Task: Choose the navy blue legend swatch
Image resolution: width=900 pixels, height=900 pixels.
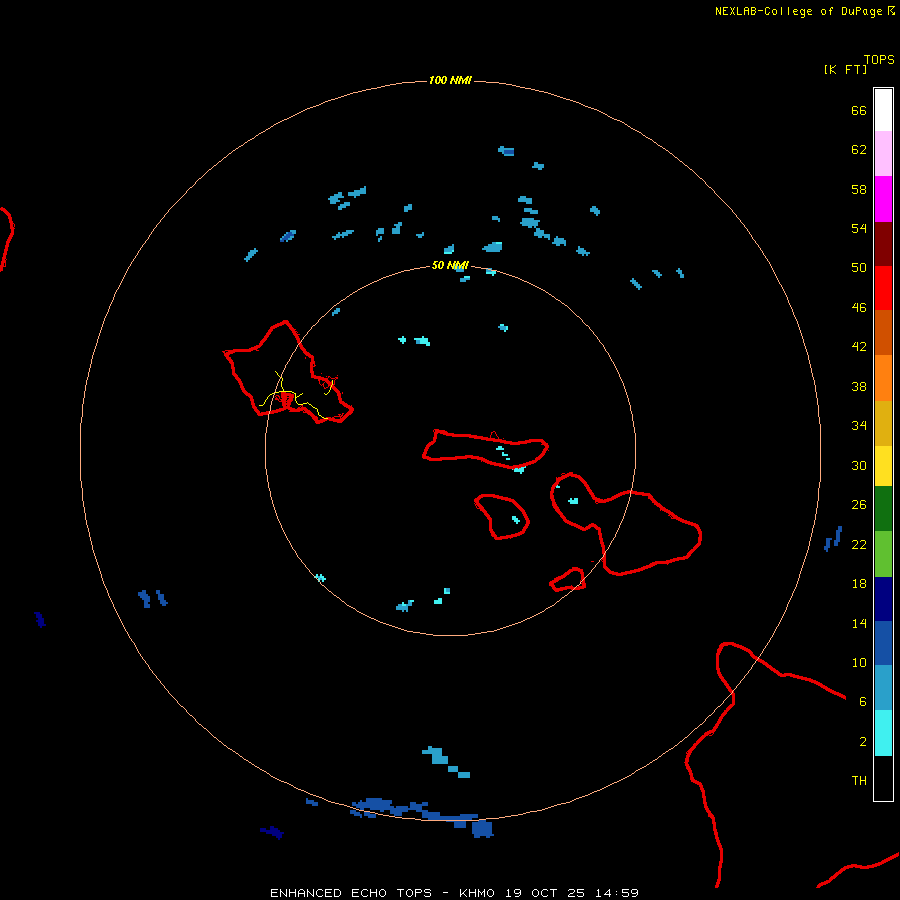Action: tap(883, 599)
